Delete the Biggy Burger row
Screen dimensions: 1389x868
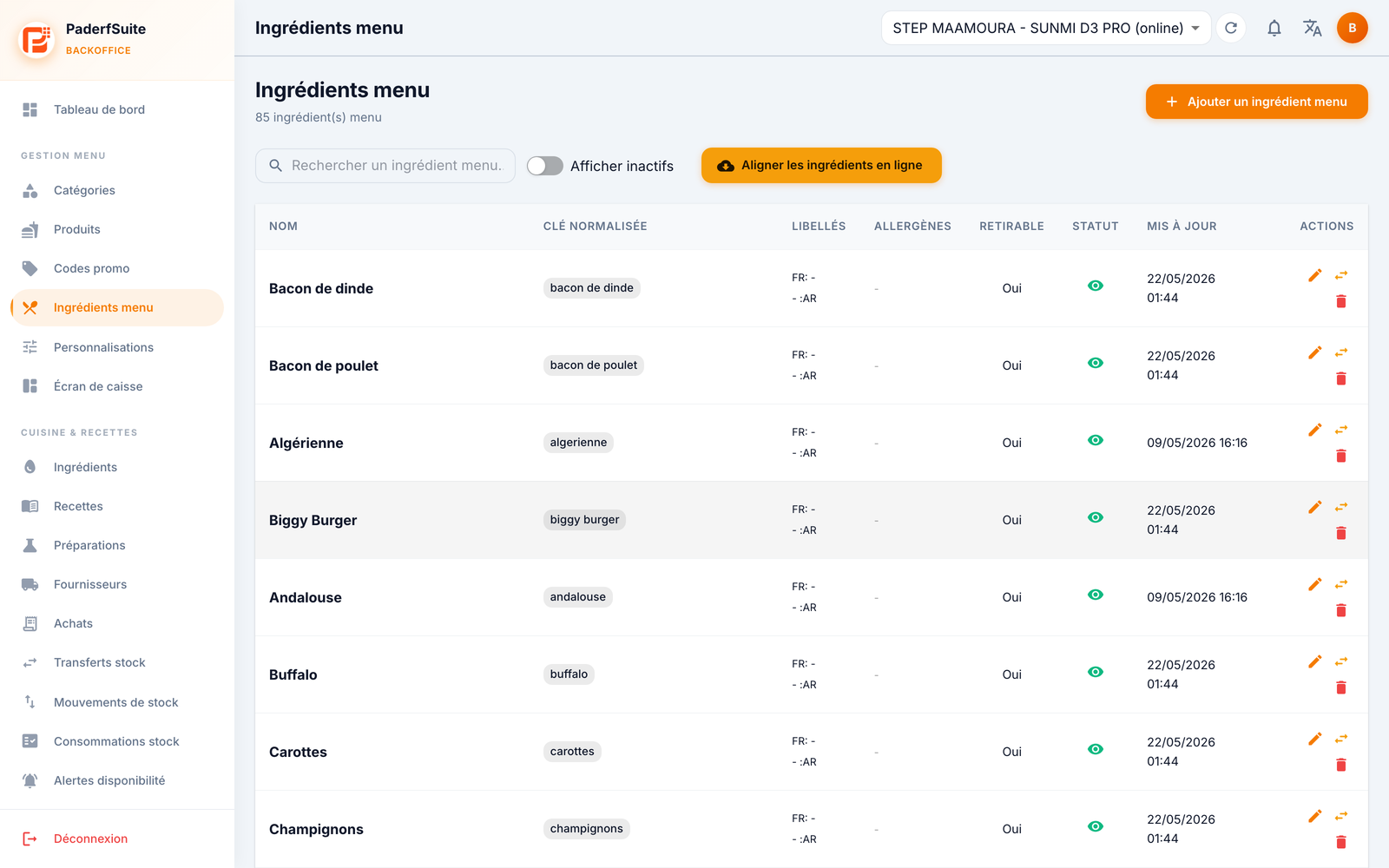tap(1341, 533)
